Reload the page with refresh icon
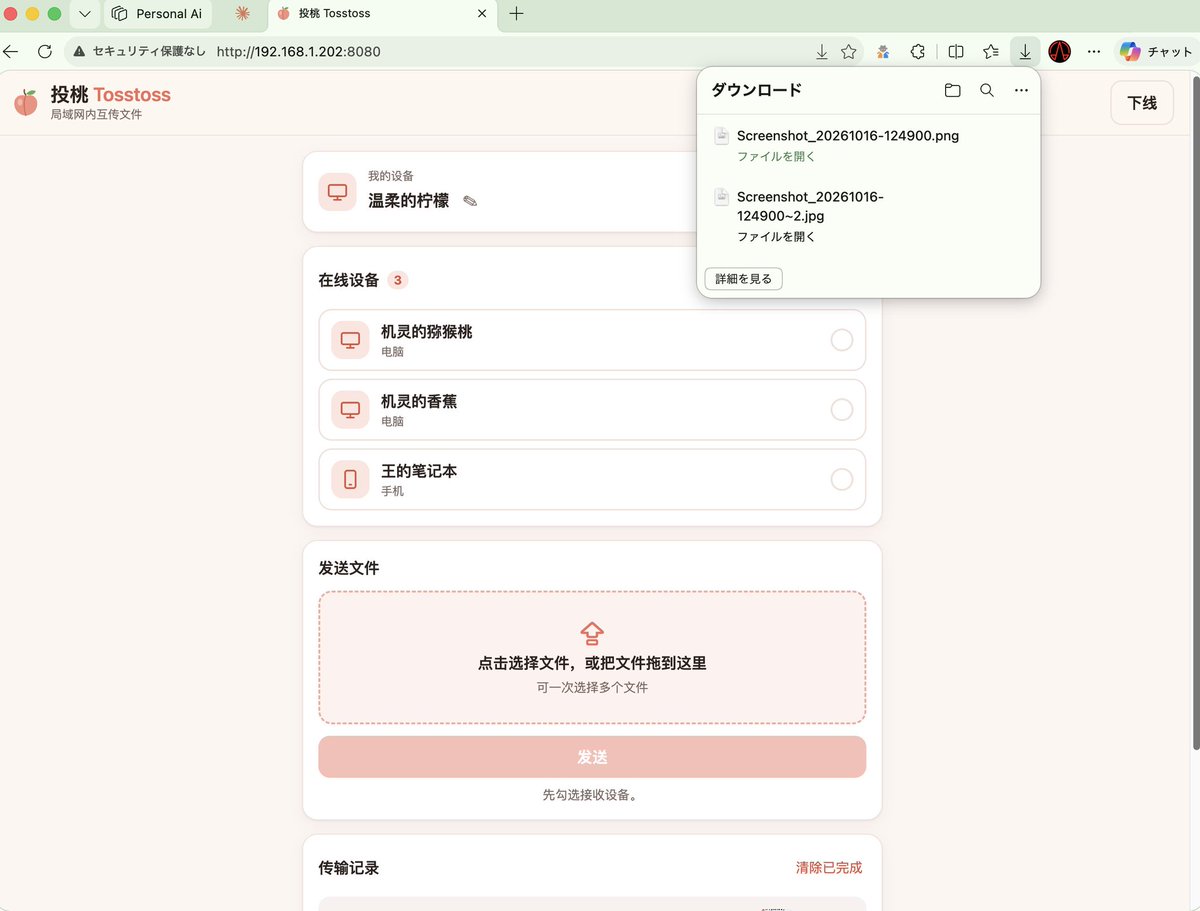 pyautogui.click(x=44, y=51)
